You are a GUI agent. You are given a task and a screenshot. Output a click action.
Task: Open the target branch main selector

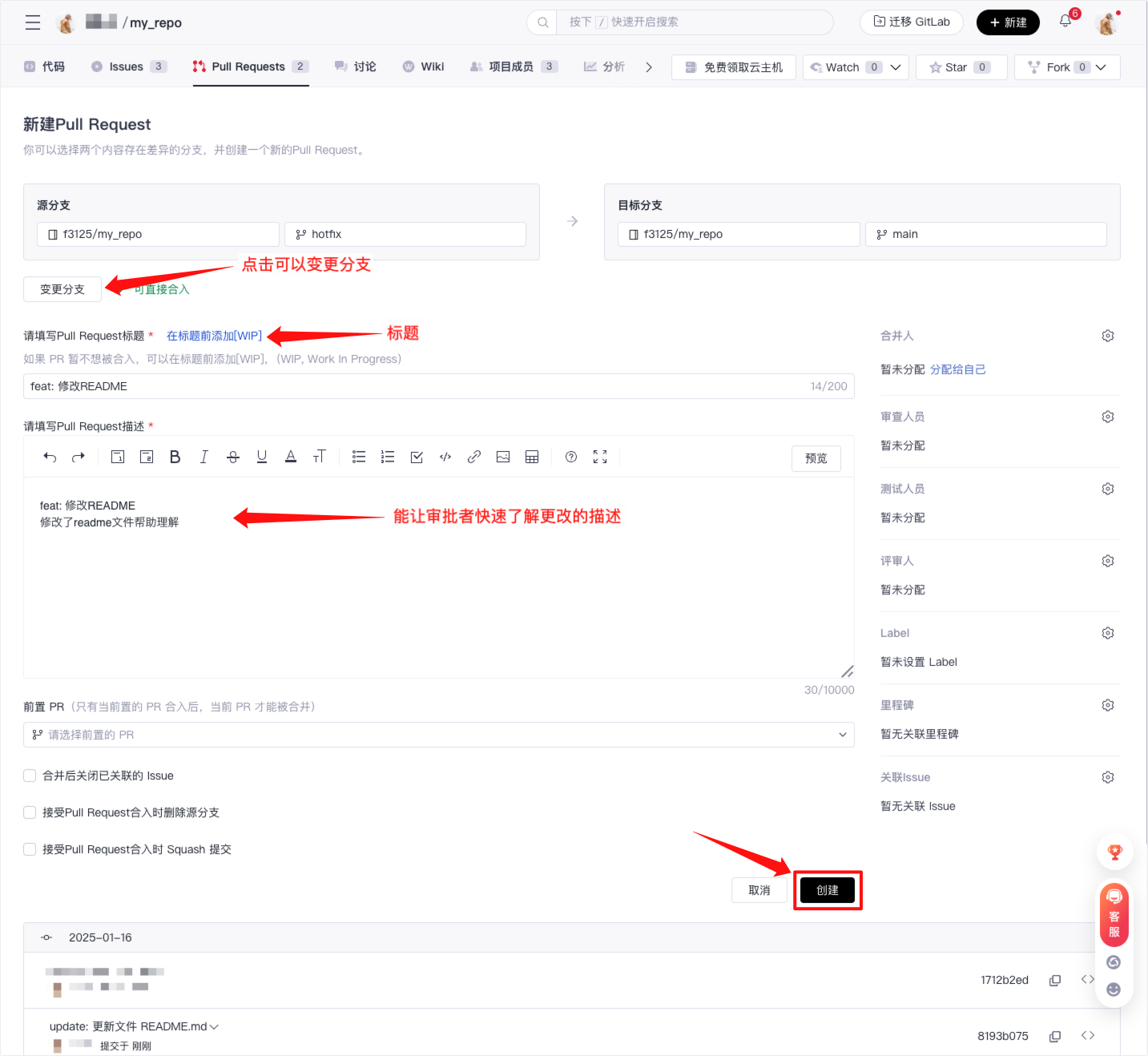(985, 234)
